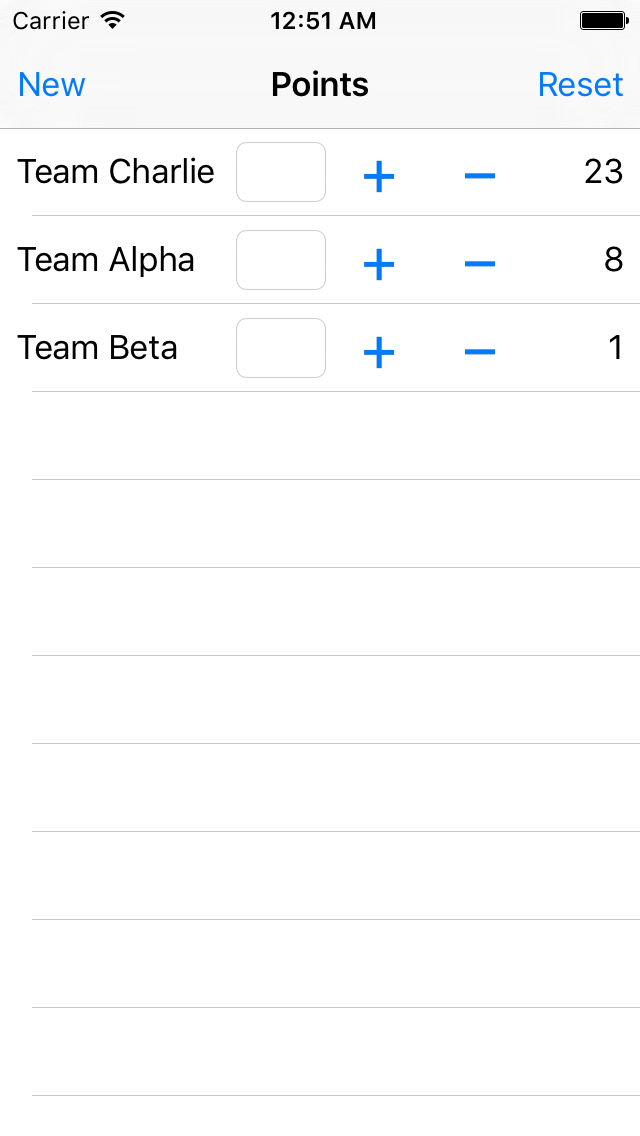Click the minus icon for Team Alpha
This screenshot has height=1136, width=640.
480,264
